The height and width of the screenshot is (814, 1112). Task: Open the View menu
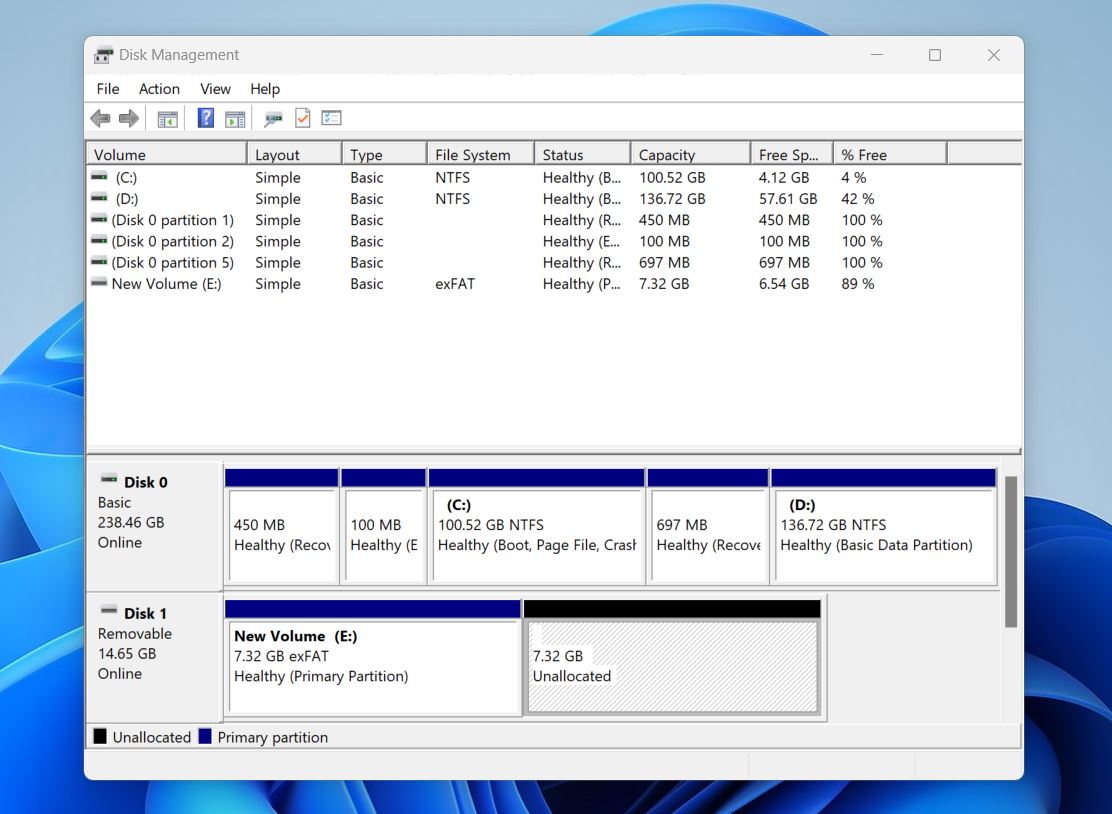(x=215, y=89)
